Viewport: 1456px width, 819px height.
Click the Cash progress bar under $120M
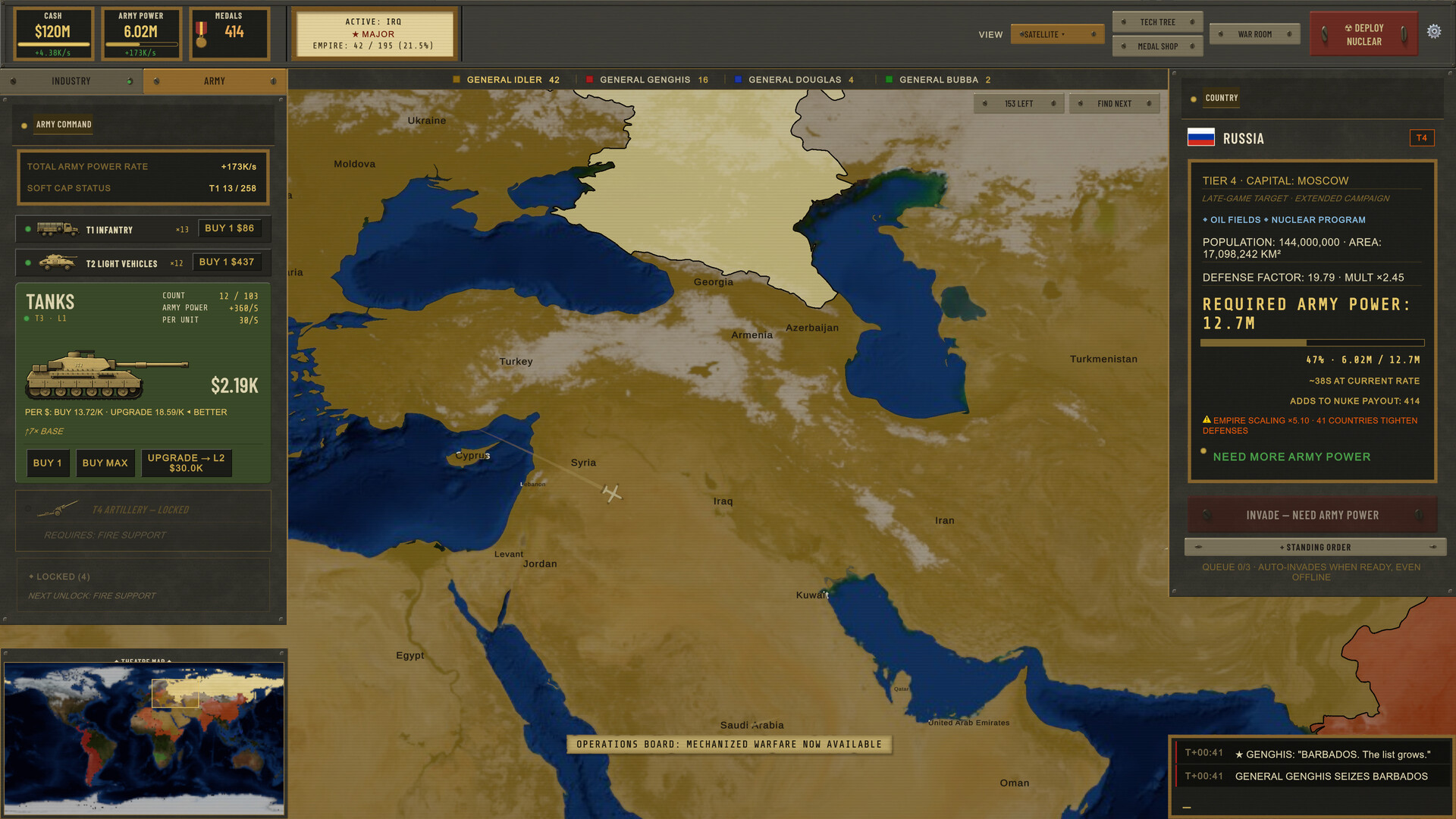pyautogui.click(x=53, y=45)
